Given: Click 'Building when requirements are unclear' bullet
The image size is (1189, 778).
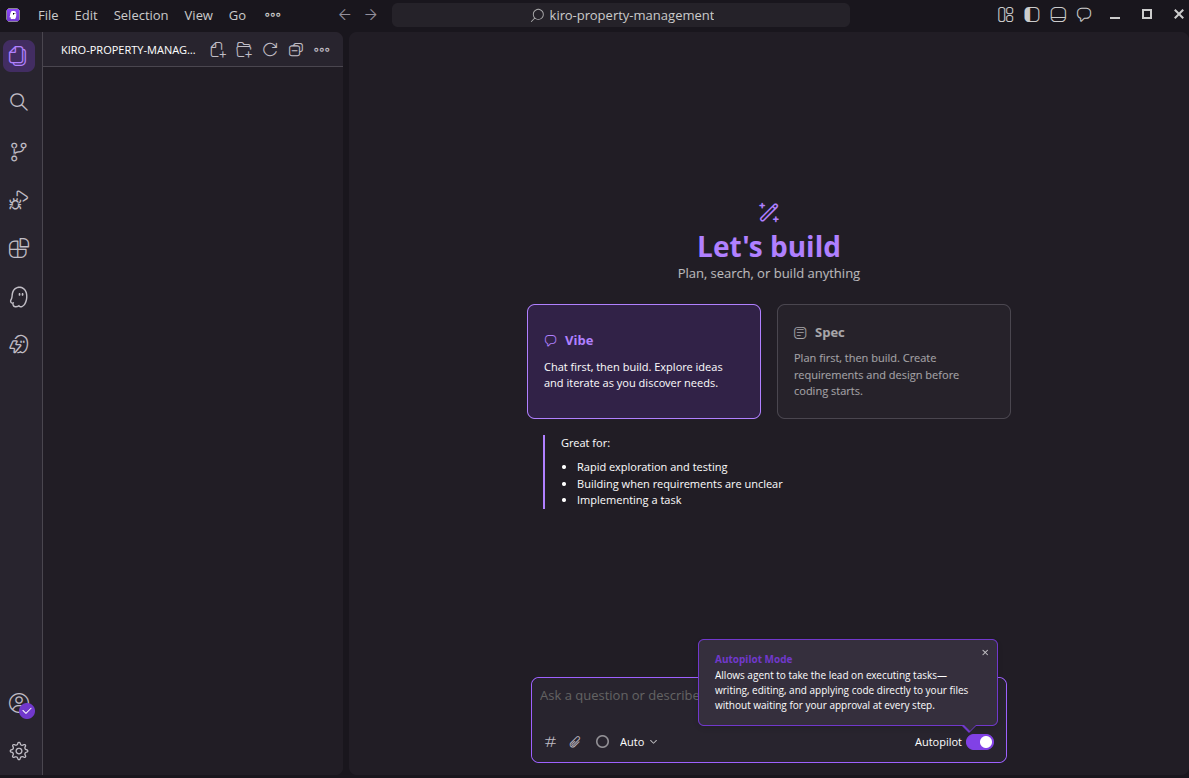Looking at the screenshot, I should [x=679, y=484].
